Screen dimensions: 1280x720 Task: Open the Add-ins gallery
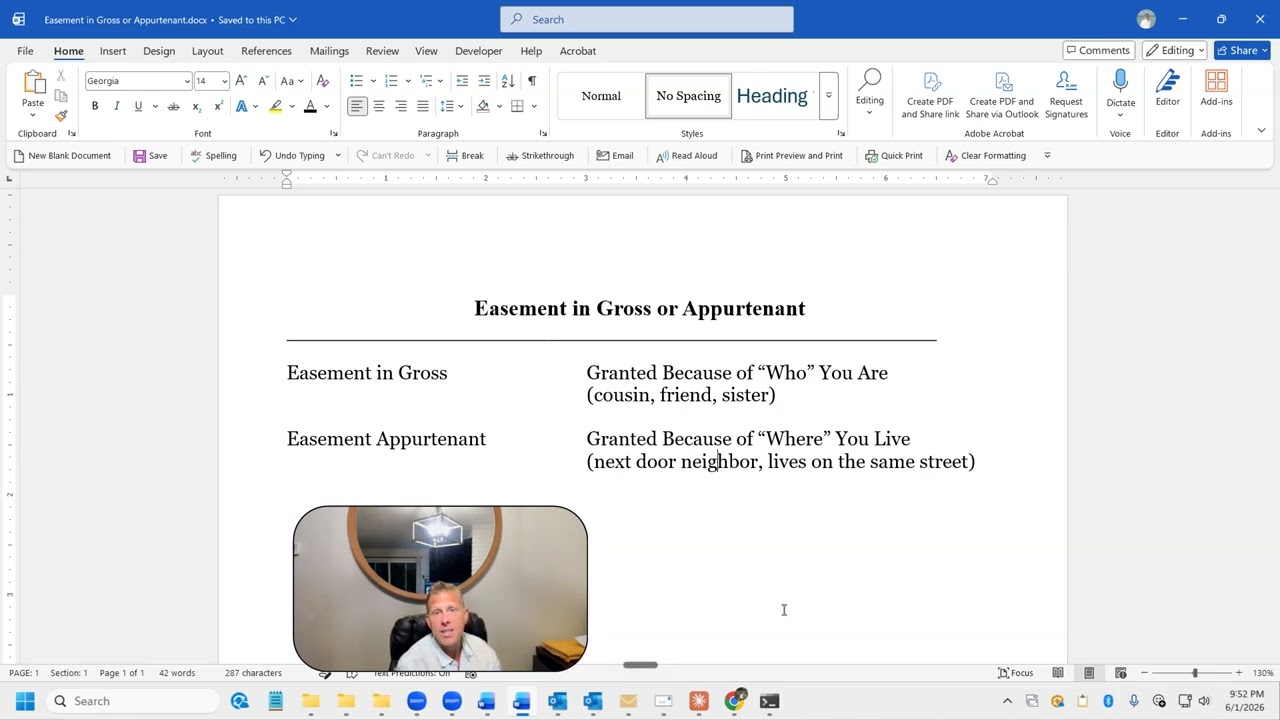pos(1216,88)
